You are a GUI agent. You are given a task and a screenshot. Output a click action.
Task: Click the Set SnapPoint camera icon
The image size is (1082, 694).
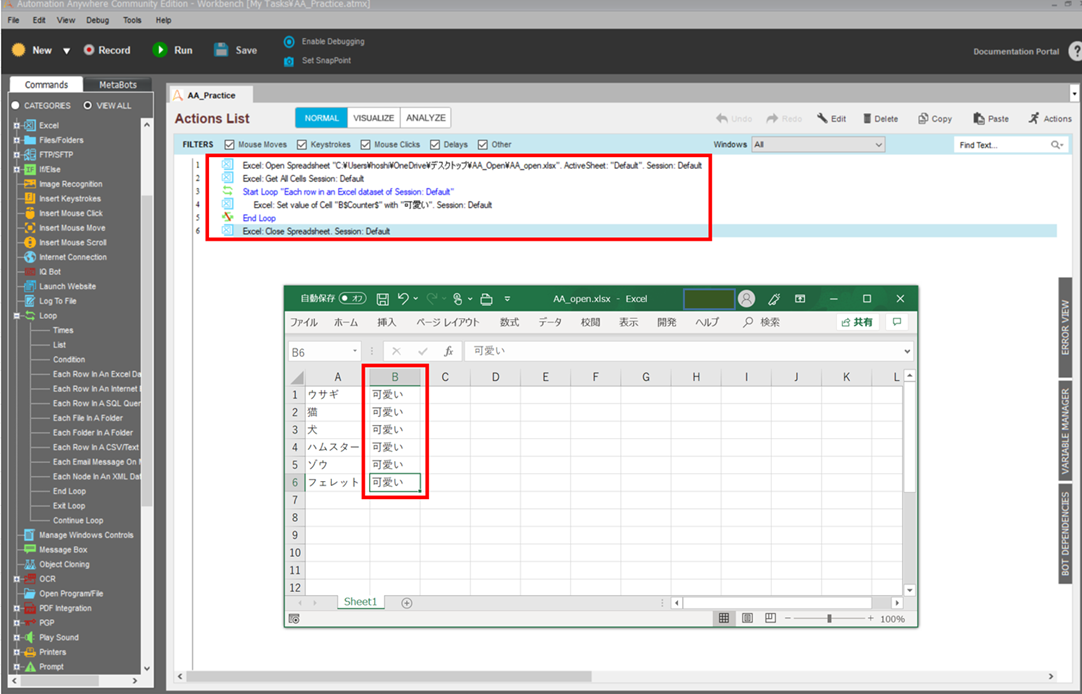pyautogui.click(x=289, y=61)
